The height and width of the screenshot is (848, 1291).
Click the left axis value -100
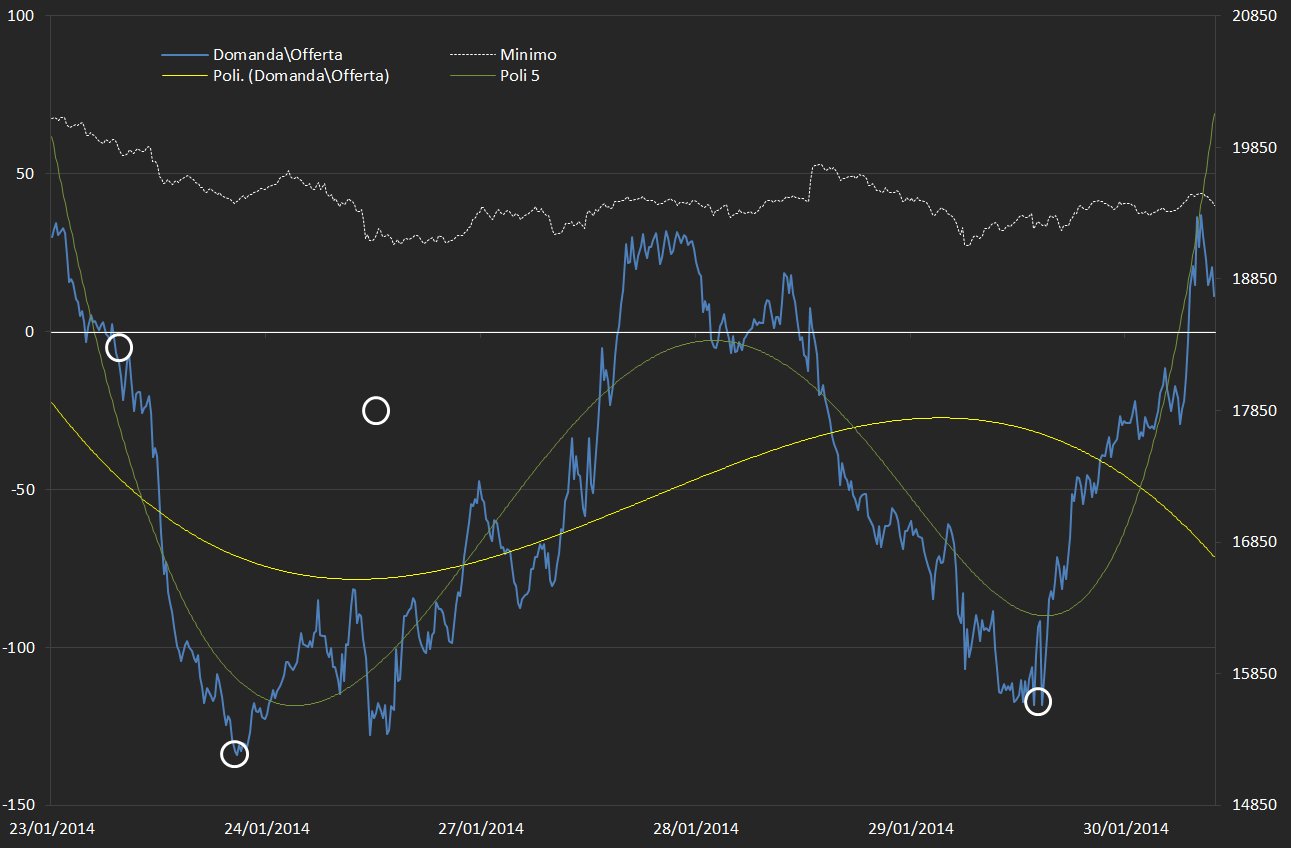click(x=18, y=648)
